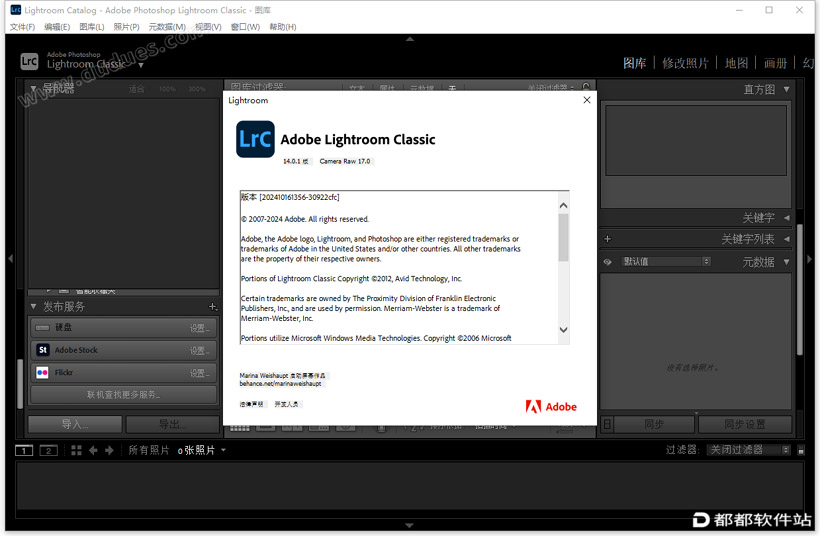Click the 法律声明 link in dialog
Viewport: 820px width, 536px height.
pos(252,404)
